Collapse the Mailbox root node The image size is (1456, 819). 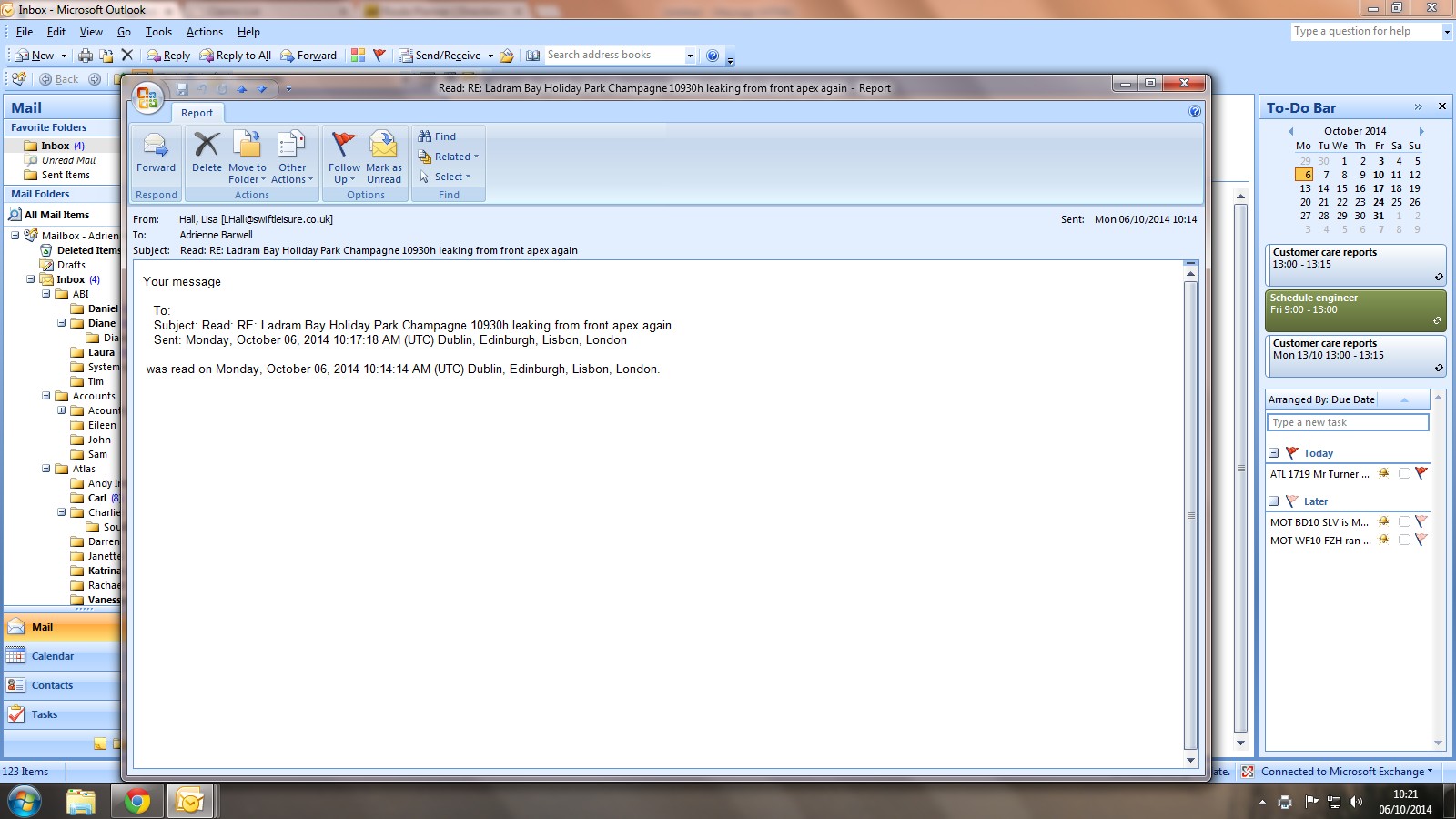(15, 236)
